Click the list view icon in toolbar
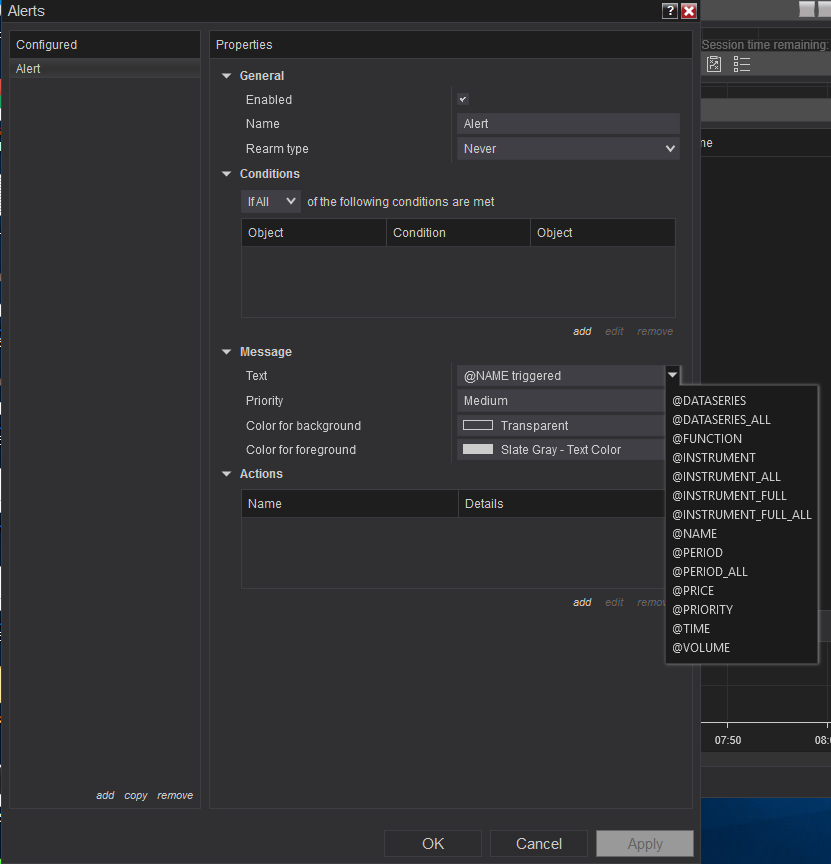Viewport: 831px width, 864px height. pos(742,64)
